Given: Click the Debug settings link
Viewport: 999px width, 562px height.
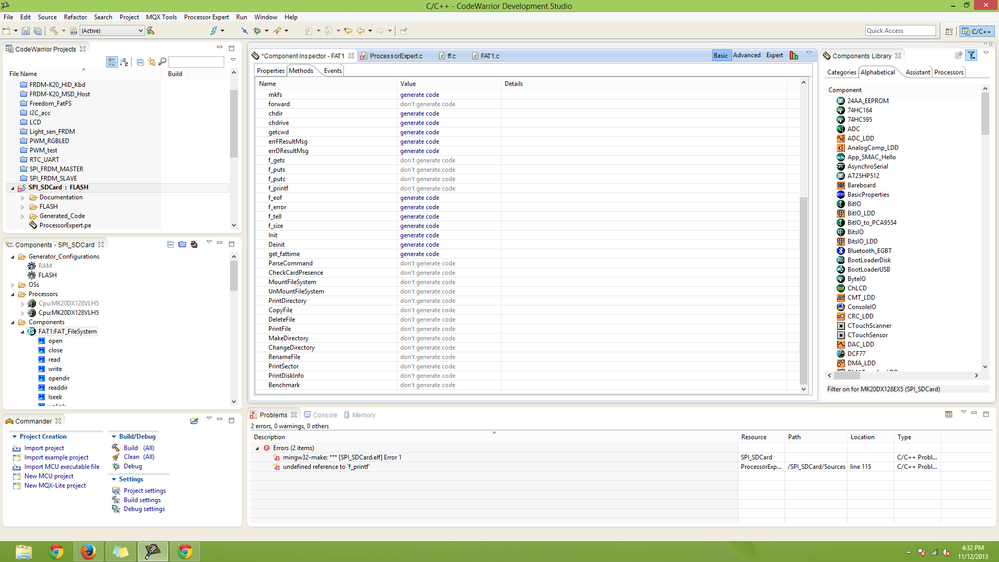Looking at the screenshot, I should click(x=144, y=509).
